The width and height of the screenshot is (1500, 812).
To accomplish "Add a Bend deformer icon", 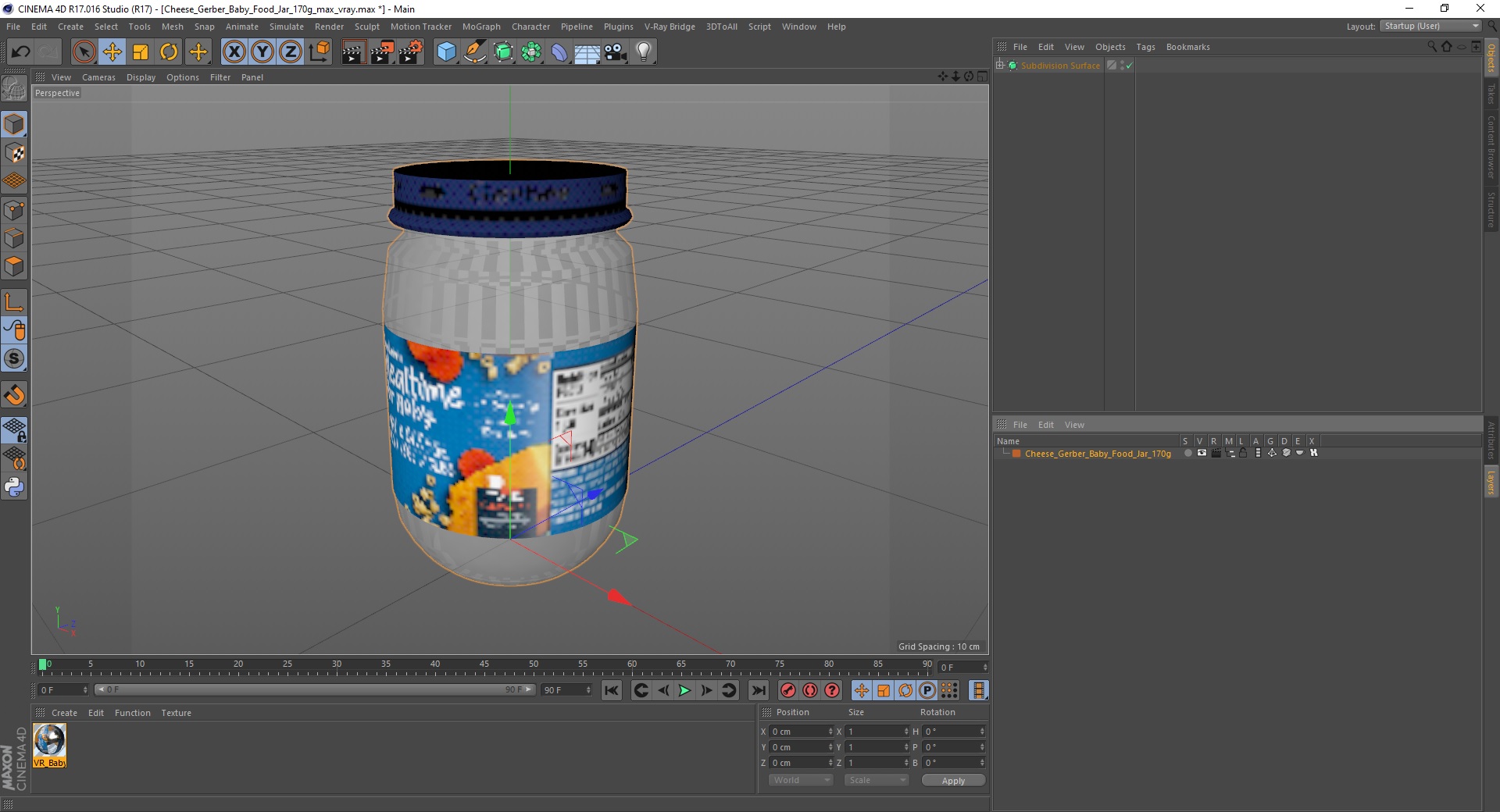I will point(559,52).
